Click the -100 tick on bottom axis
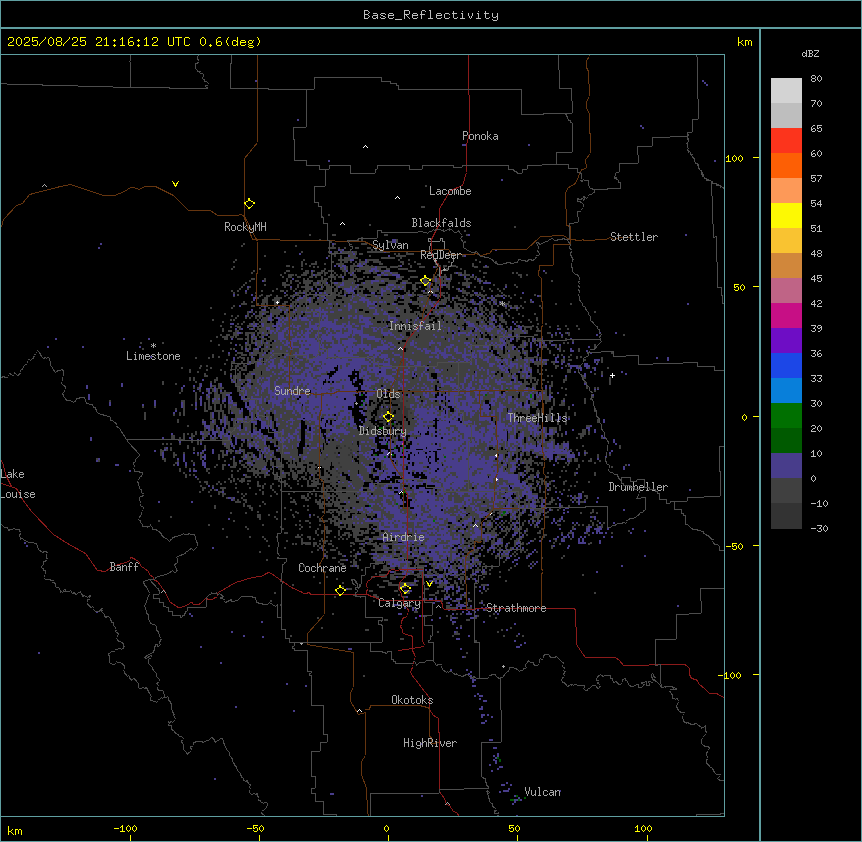This screenshot has width=862, height=842. [x=126, y=828]
